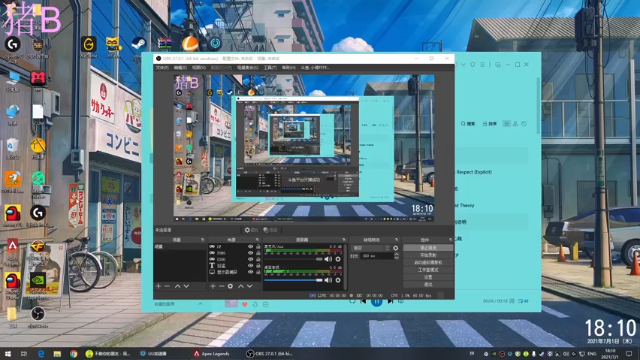Open Steam desktop shortcut
Screen dimensions: 640x360
tap(138, 44)
